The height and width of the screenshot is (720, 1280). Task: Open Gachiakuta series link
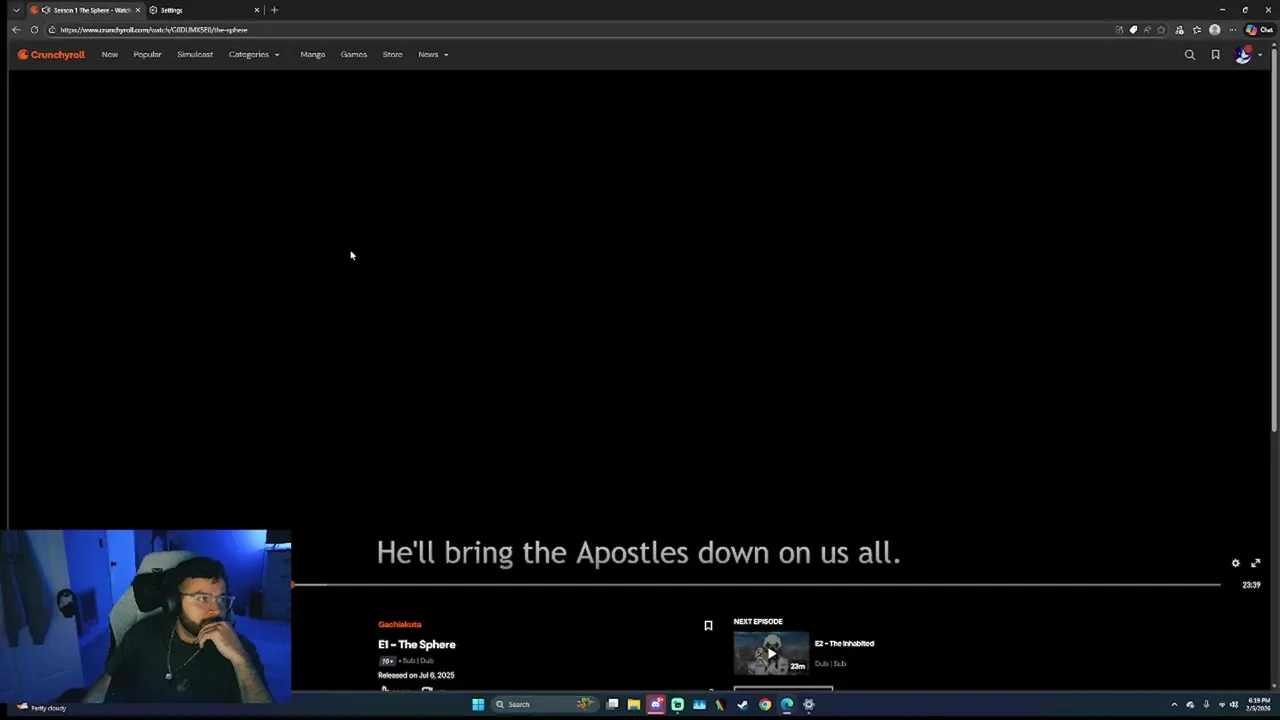click(x=400, y=625)
